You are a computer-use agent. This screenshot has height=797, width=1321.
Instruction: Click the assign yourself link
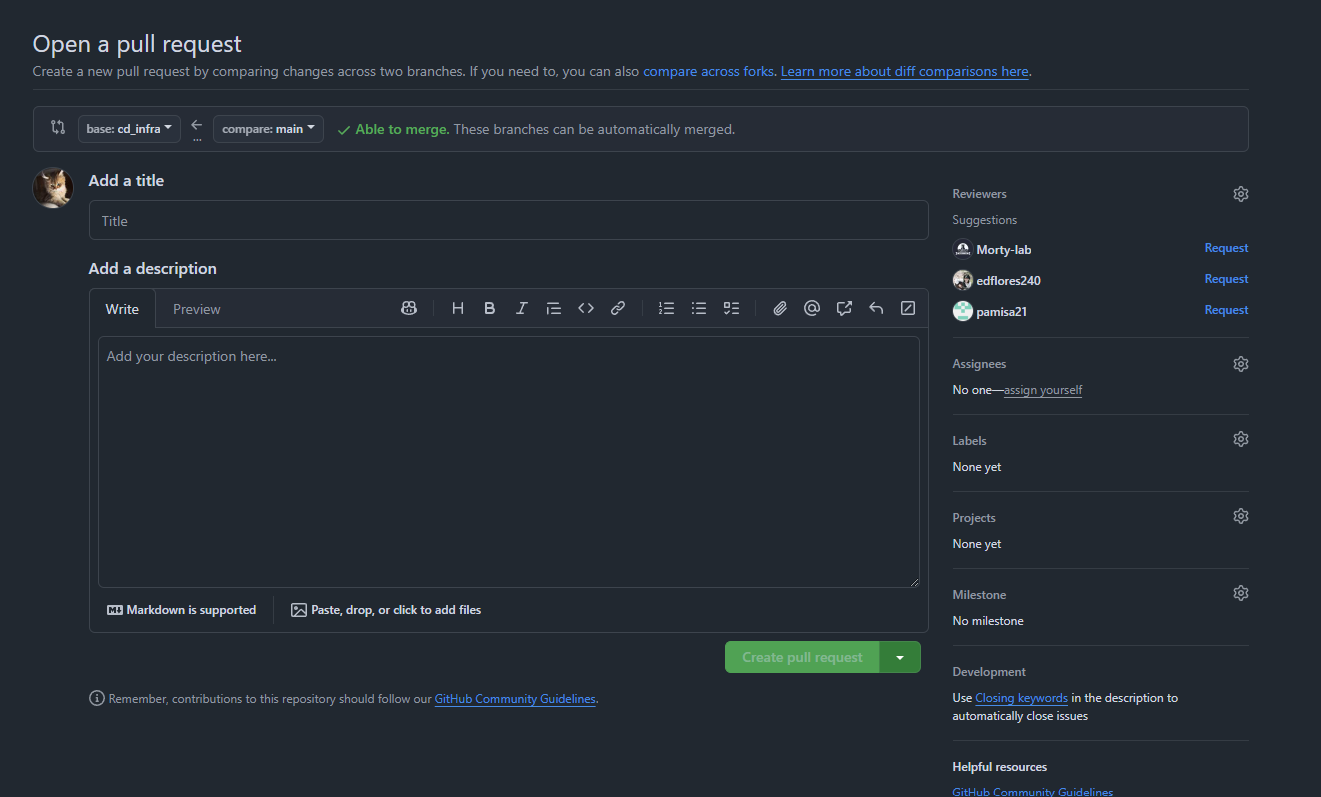(x=1043, y=390)
